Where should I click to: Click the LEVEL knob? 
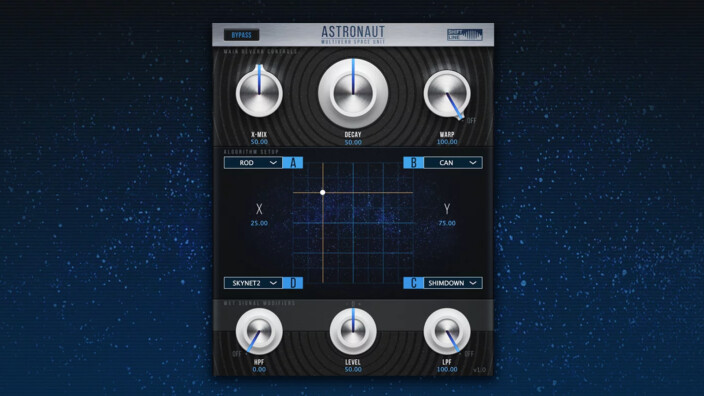click(353, 331)
